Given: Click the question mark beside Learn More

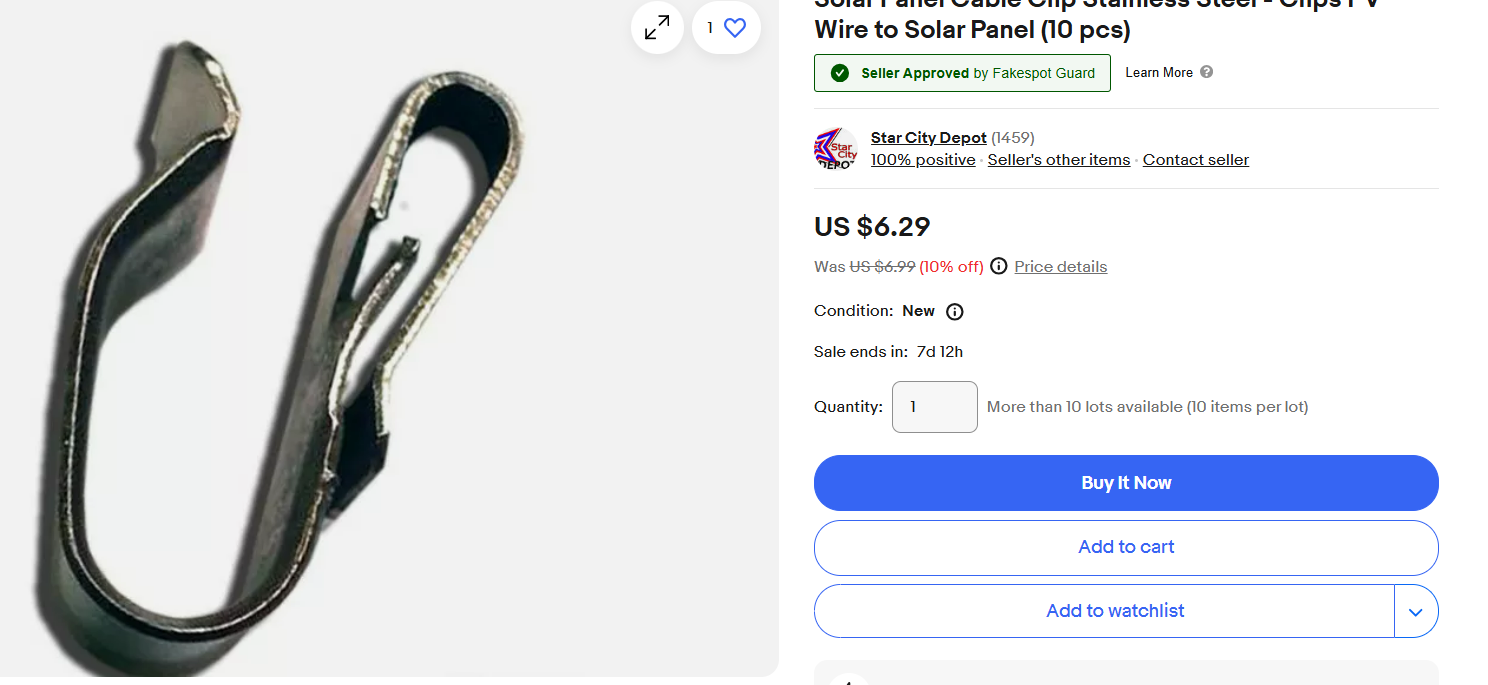Looking at the screenshot, I should point(1206,72).
